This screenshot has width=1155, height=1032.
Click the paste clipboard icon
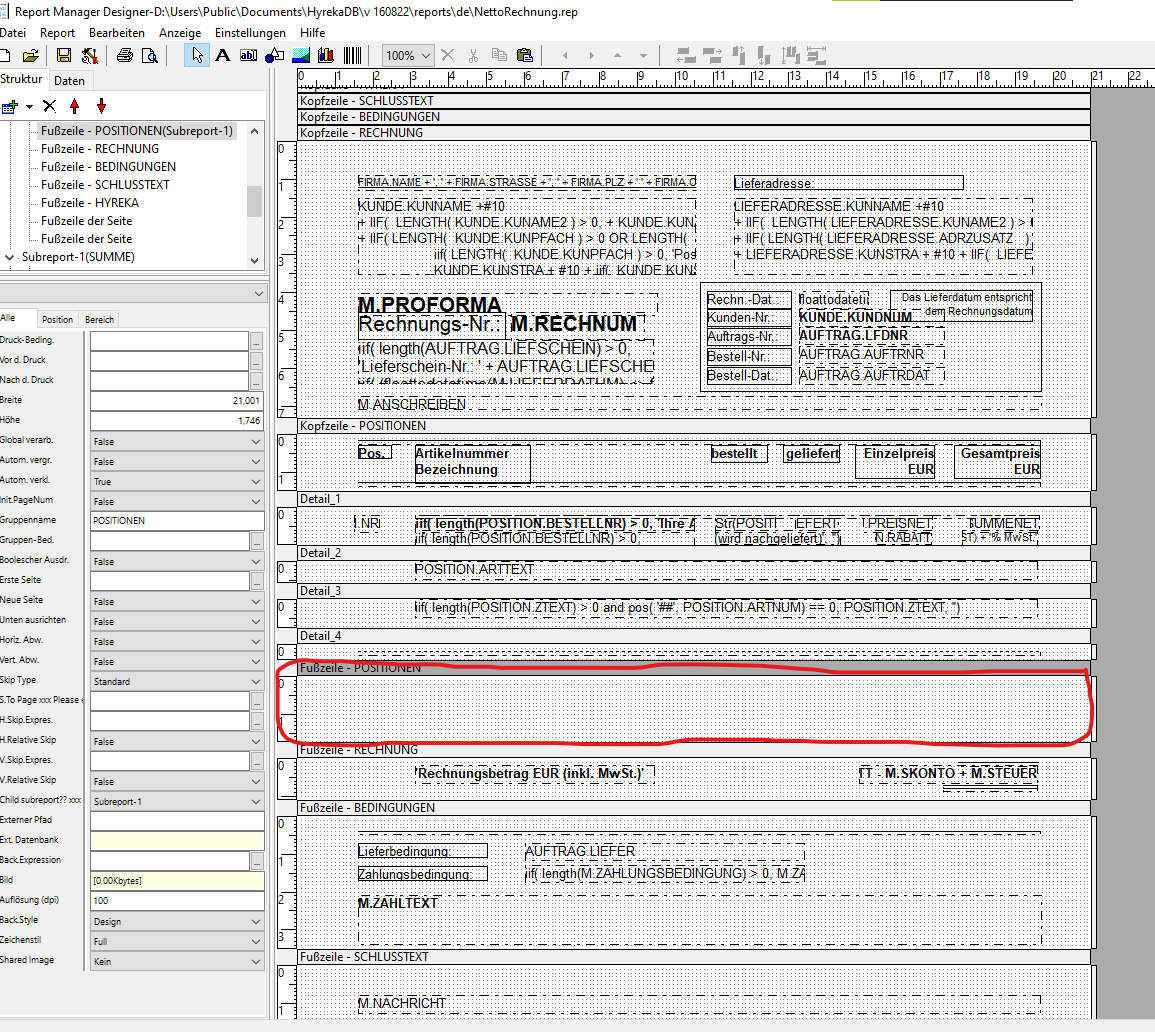(x=524, y=55)
